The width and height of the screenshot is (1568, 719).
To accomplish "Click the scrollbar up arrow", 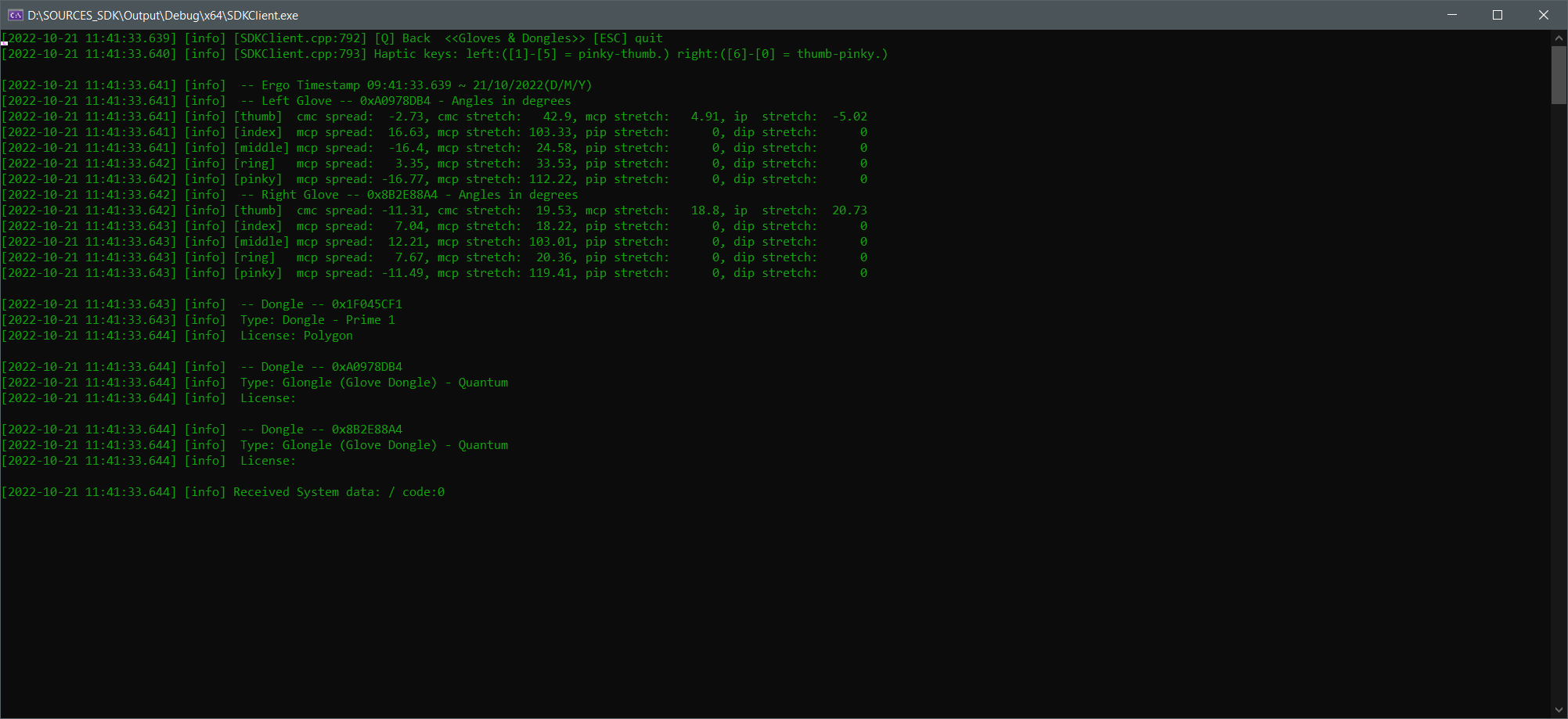I will pos(1559,38).
